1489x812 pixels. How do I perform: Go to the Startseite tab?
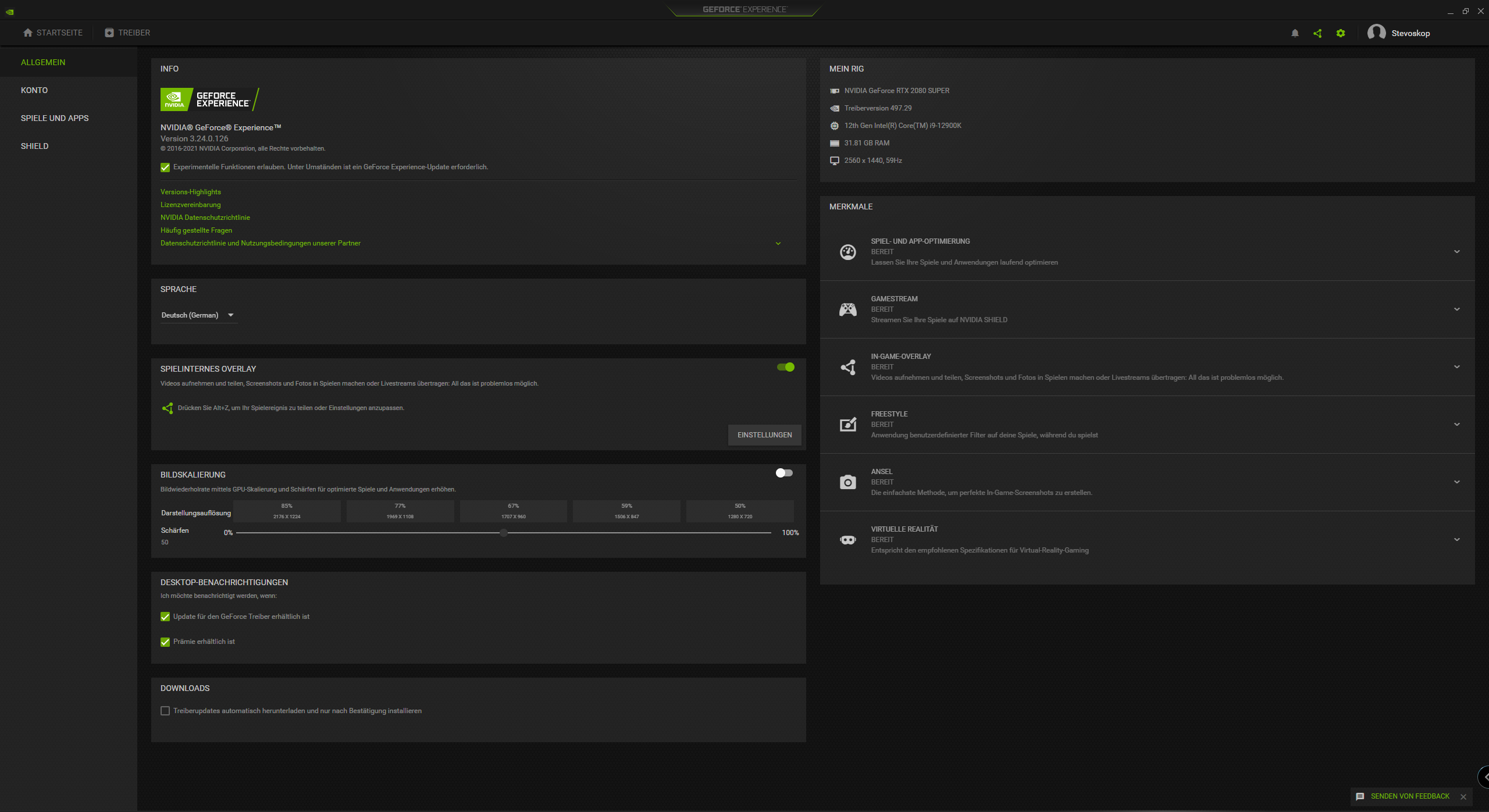53,33
